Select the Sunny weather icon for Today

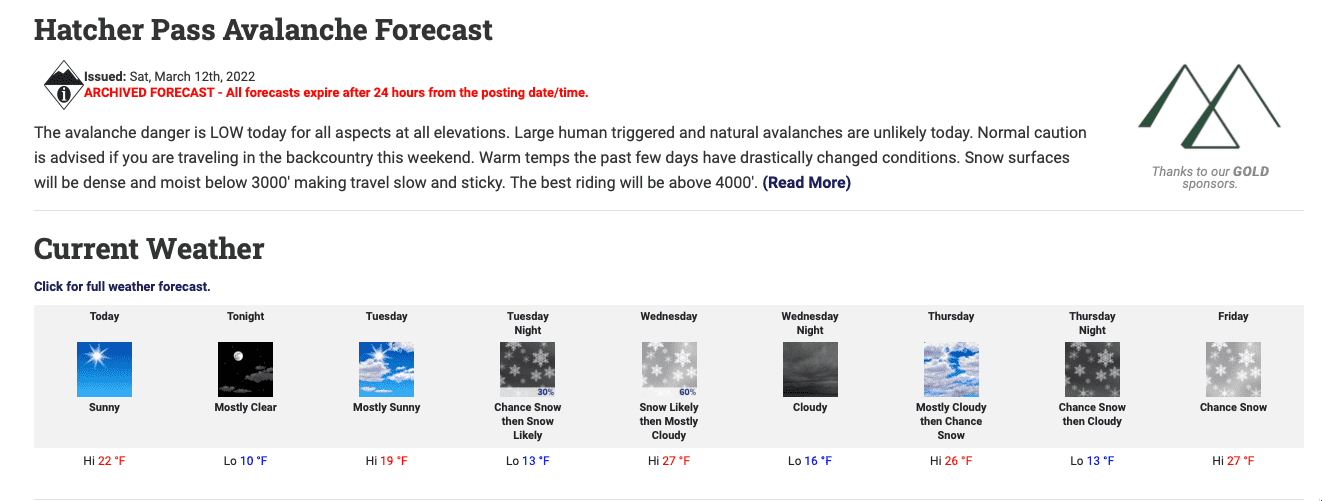104,369
